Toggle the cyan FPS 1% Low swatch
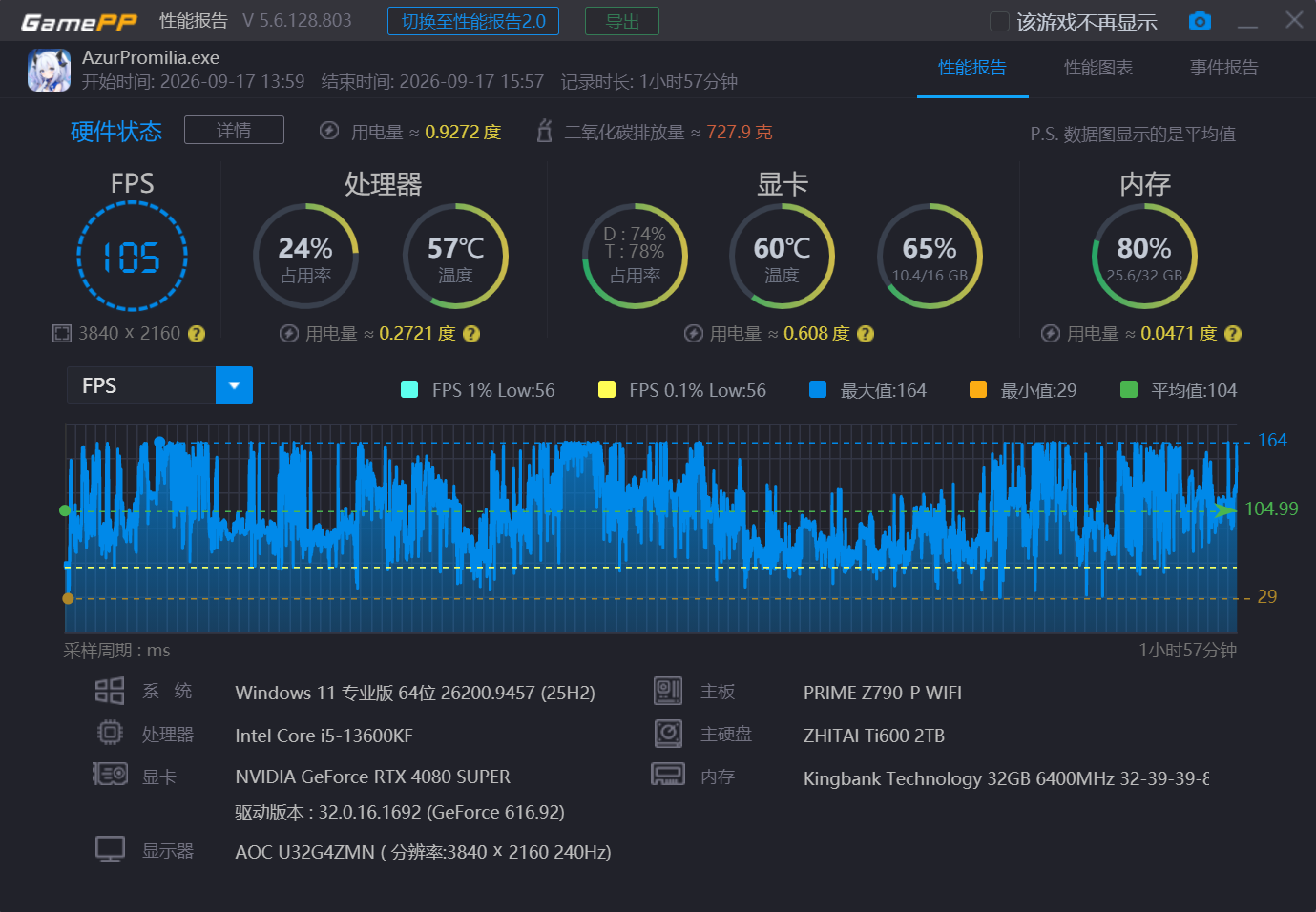This screenshot has height=912, width=1316. click(409, 389)
